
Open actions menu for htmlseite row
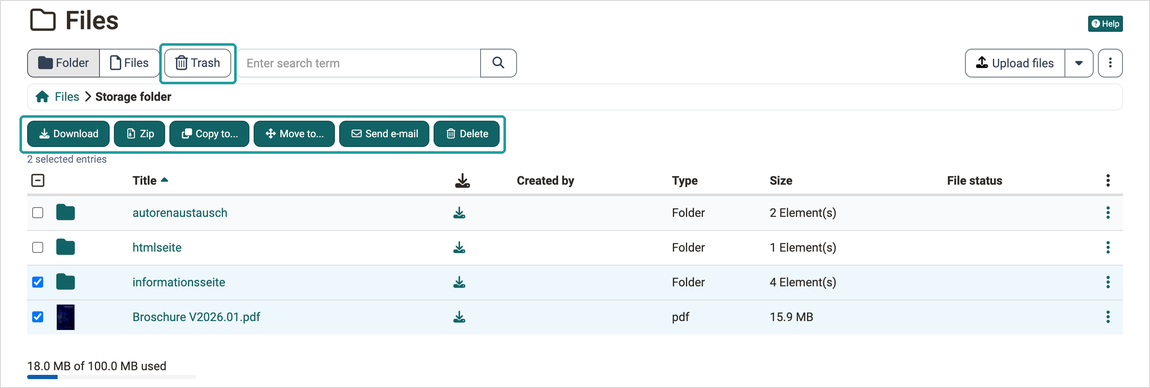pos(1107,247)
